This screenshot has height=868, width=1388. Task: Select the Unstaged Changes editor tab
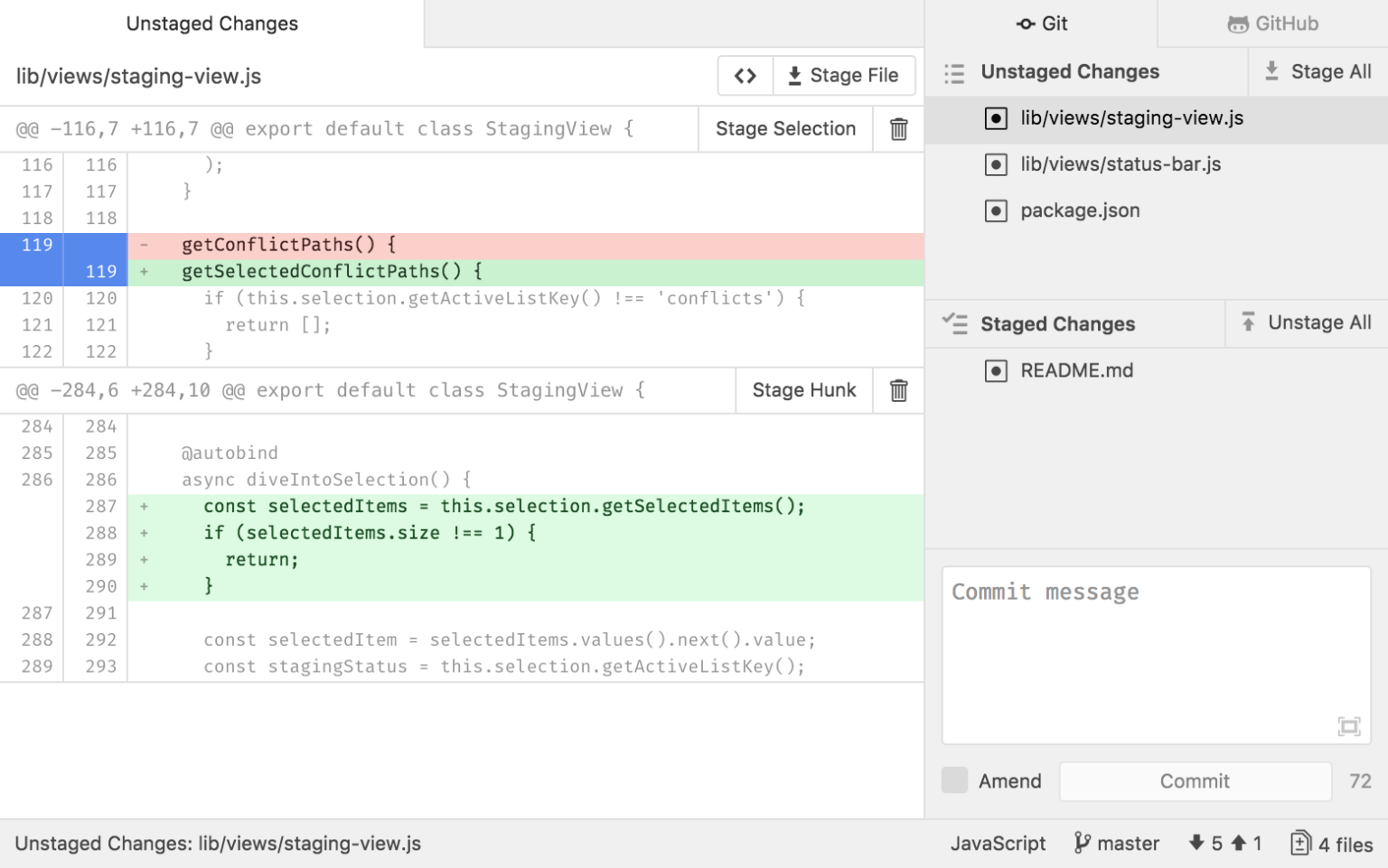click(x=211, y=23)
